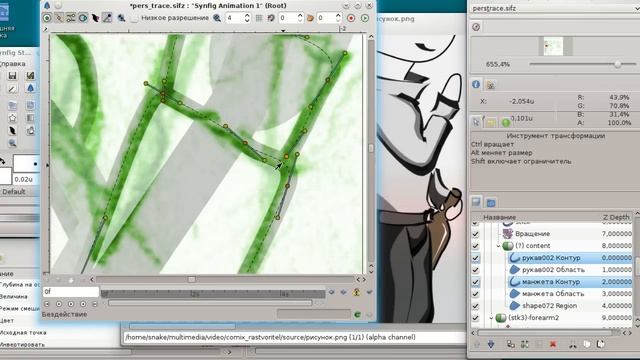Screen dimensions: 640x360
Task: Toggle tangent ducks display in canvas toolbar
Action: 71,18
